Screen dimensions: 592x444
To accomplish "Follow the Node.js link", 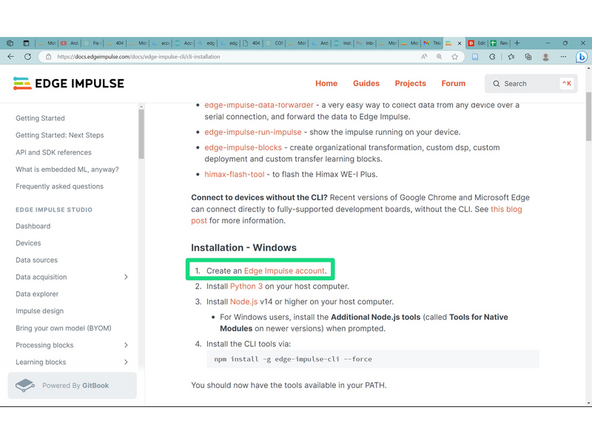I will click(x=244, y=302).
